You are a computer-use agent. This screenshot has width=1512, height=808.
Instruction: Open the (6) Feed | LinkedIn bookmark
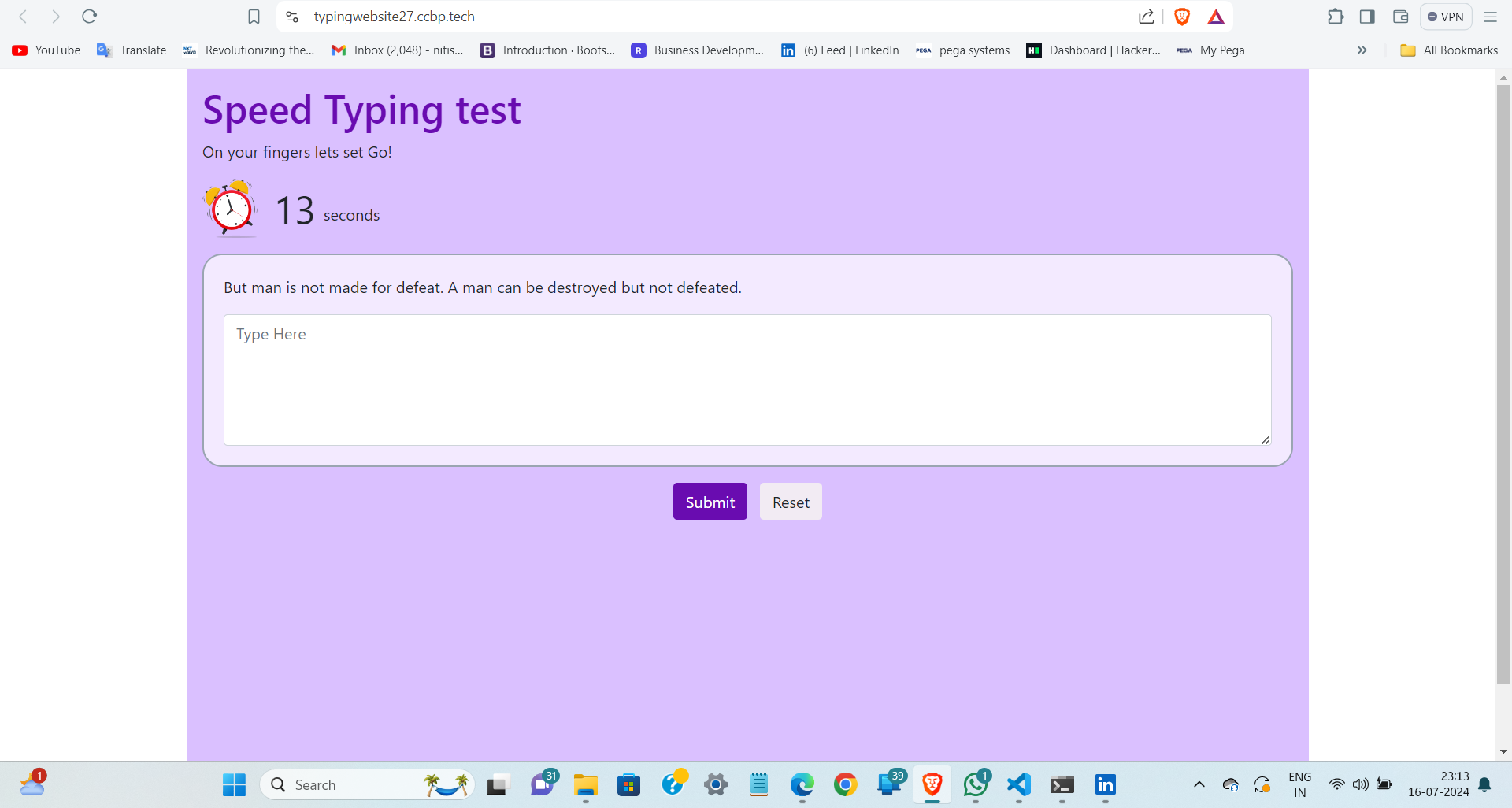(839, 50)
